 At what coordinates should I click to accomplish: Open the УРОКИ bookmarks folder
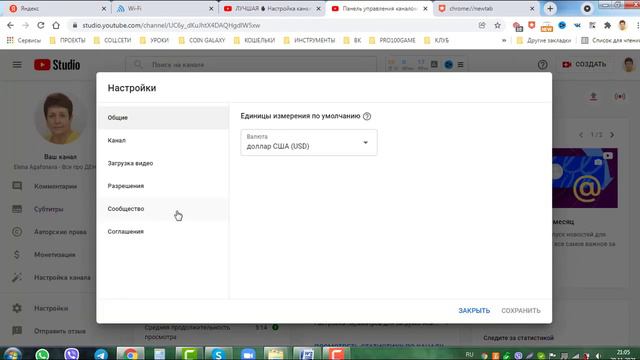(x=154, y=40)
